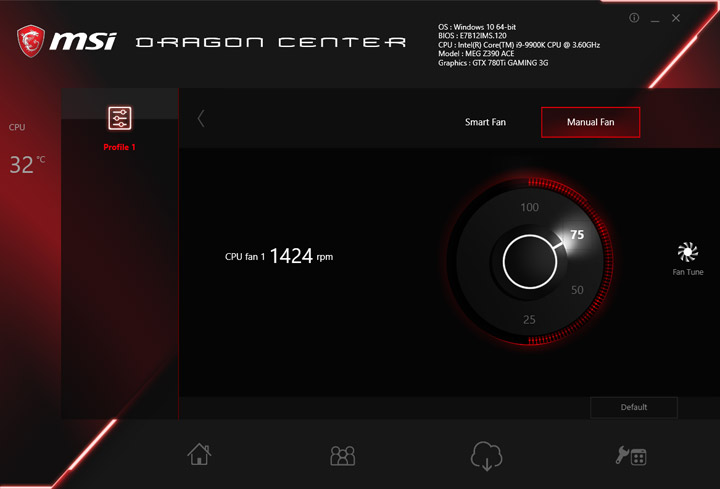This screenshot has height=489, width=720.
Task: Click the 'Graphics : GTX 780Ti GAMING 3G' line
Action: click(493, 63)
